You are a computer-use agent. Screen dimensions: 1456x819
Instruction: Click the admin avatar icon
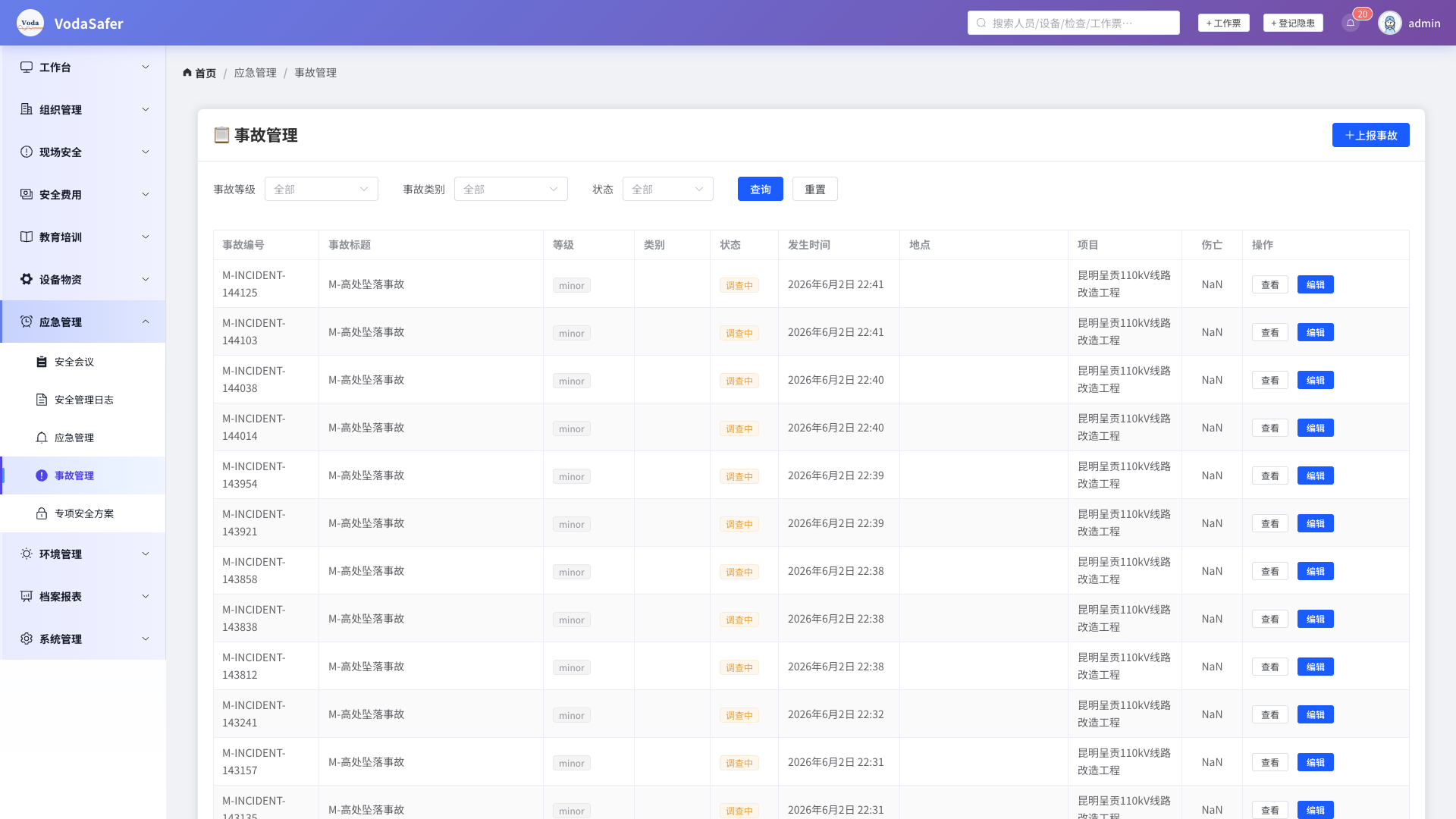point(1390,23)
